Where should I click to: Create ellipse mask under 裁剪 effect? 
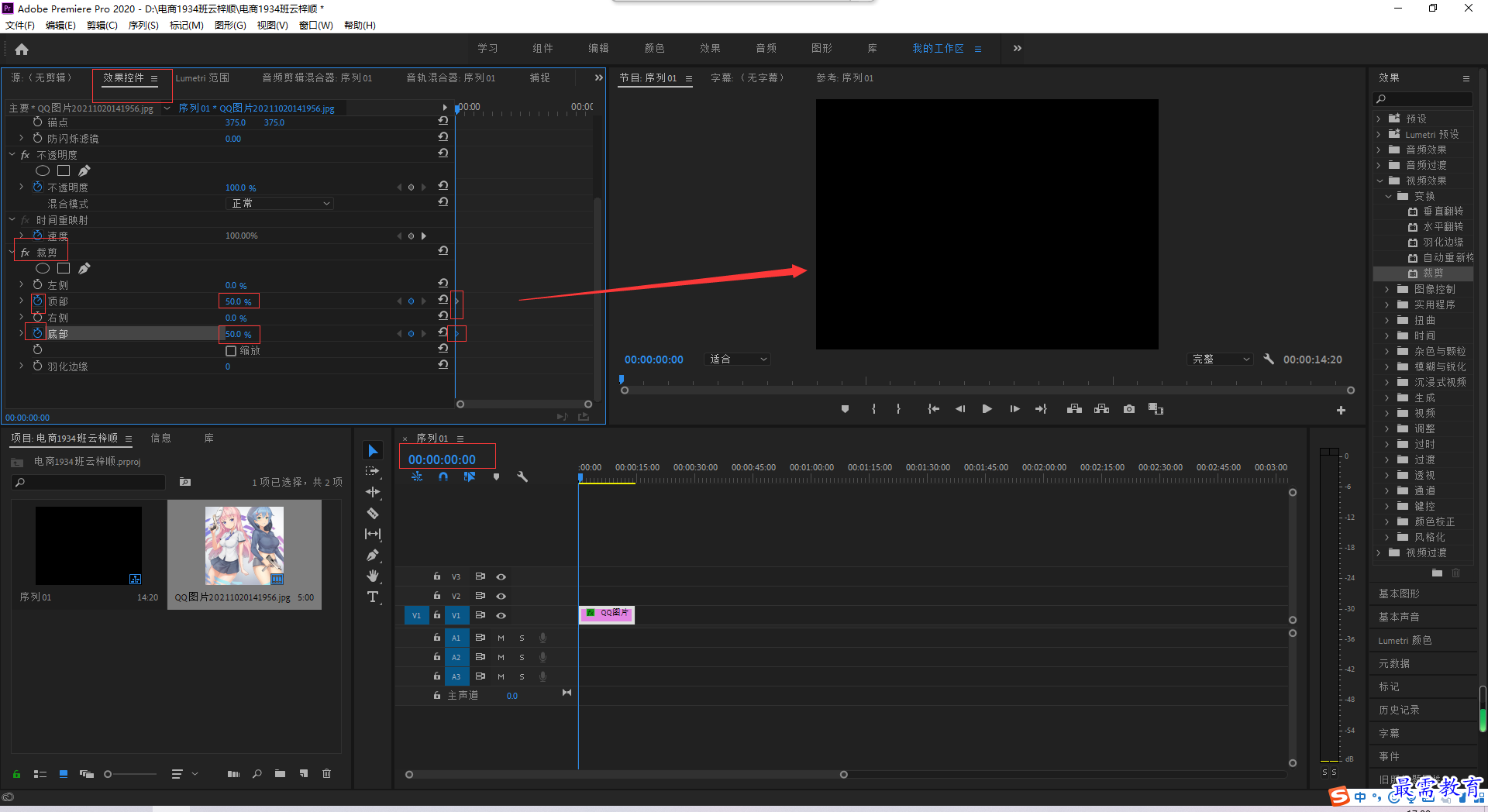(43, 268)
